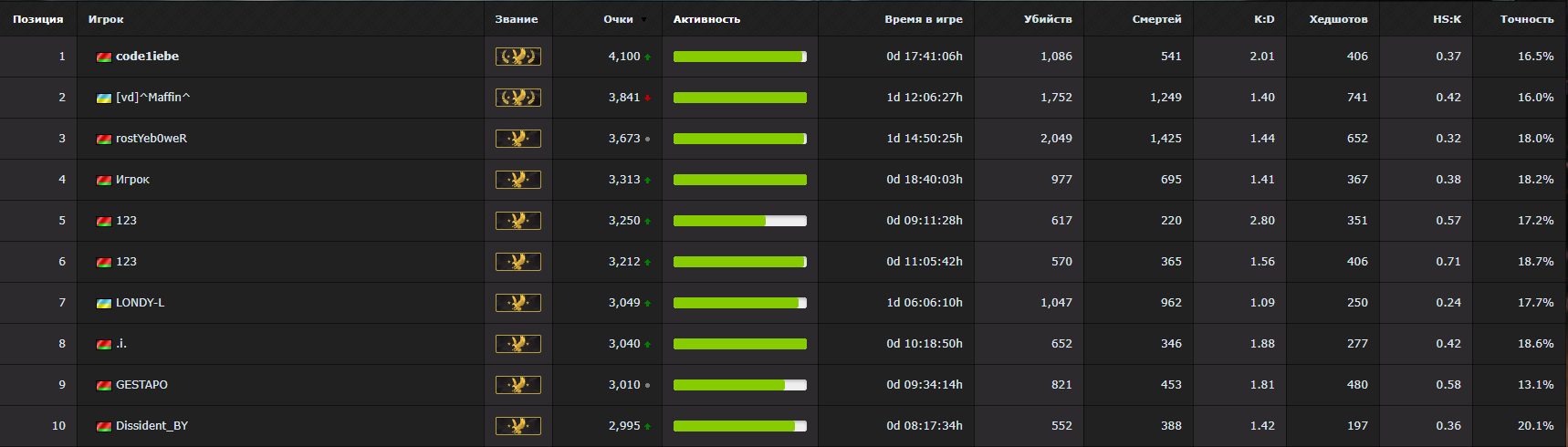1568x447 pixels.
Task: Click the activity bar for GESTAPO
Action: click(740, 385)
